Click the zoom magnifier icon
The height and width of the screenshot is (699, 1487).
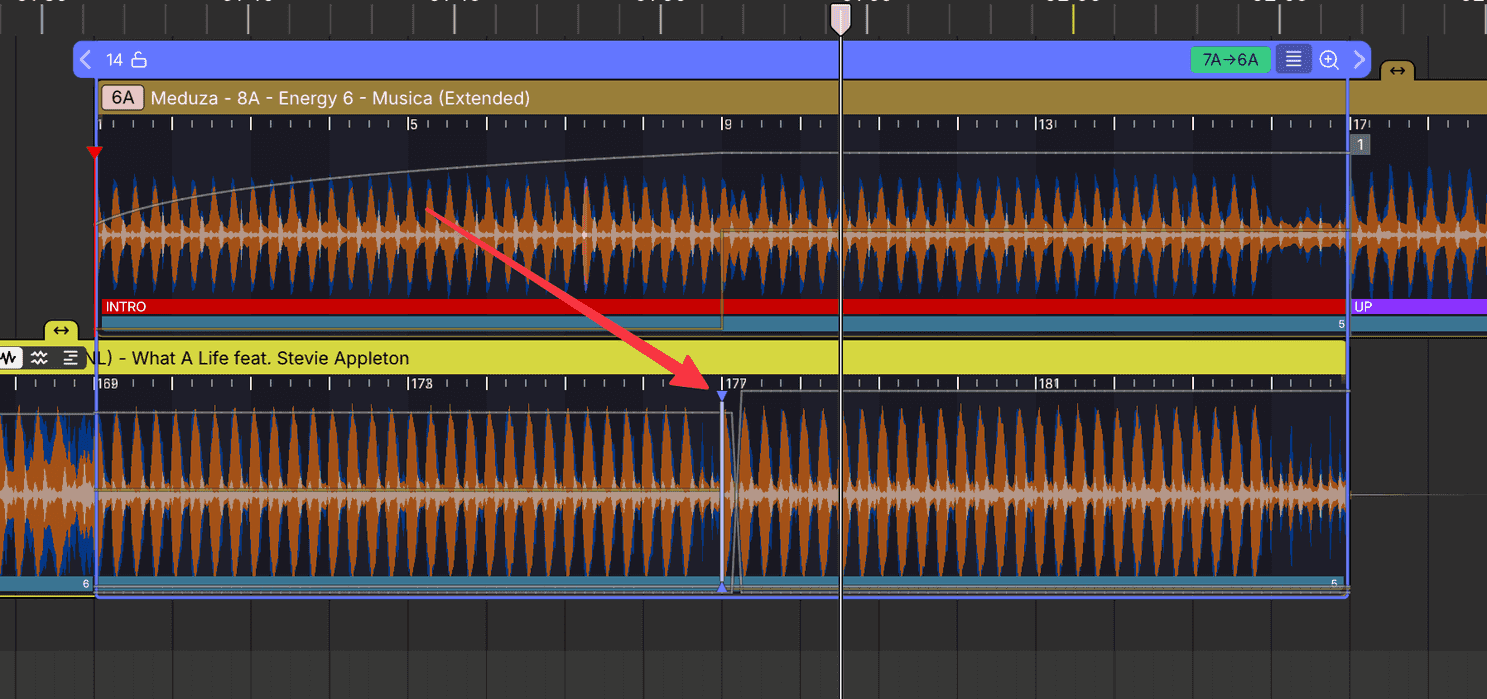[x=1329, y=59]
